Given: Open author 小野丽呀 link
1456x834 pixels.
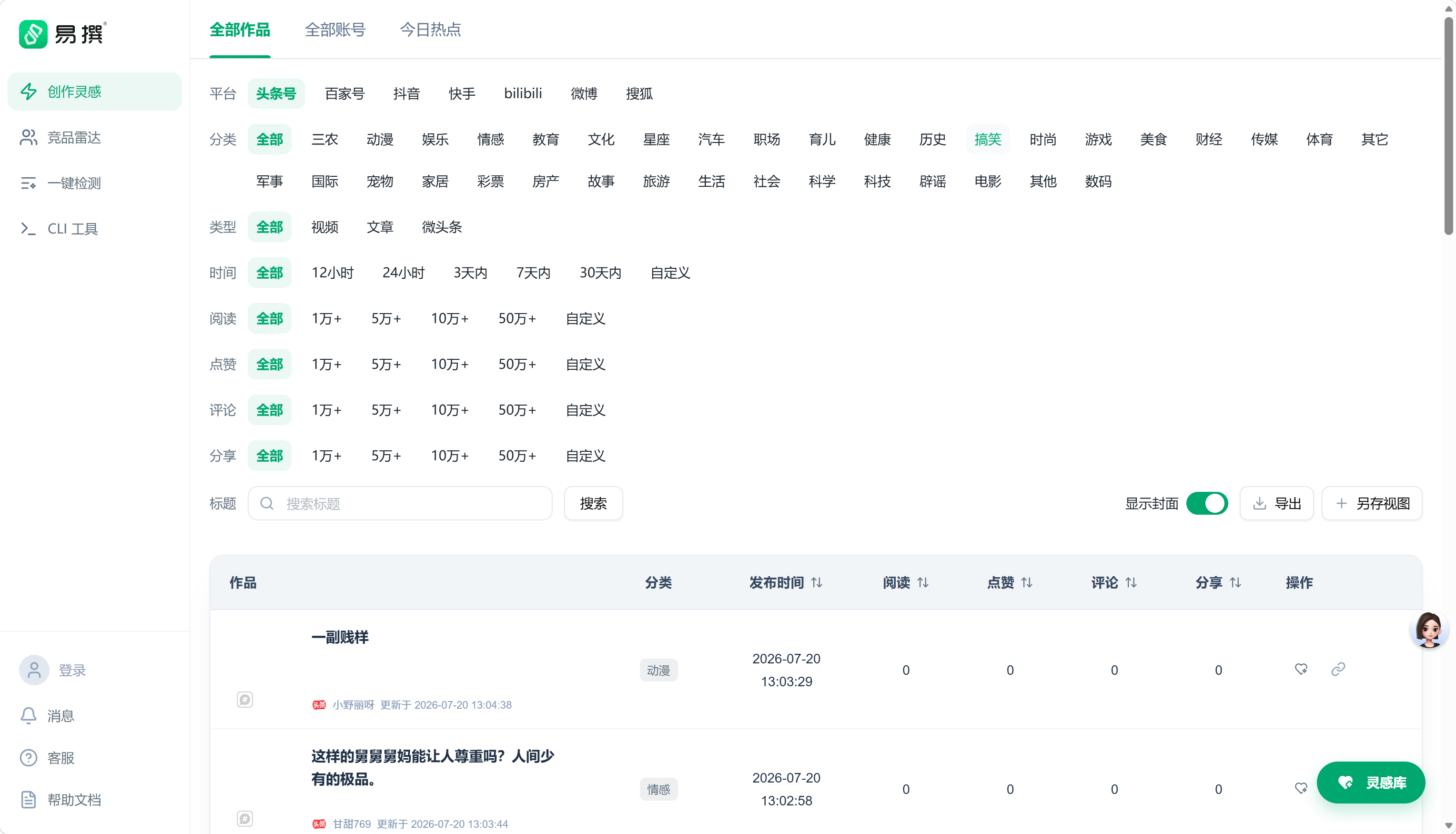Looking at the screenshot, I should pyautogui.click(x=353, y=705).
